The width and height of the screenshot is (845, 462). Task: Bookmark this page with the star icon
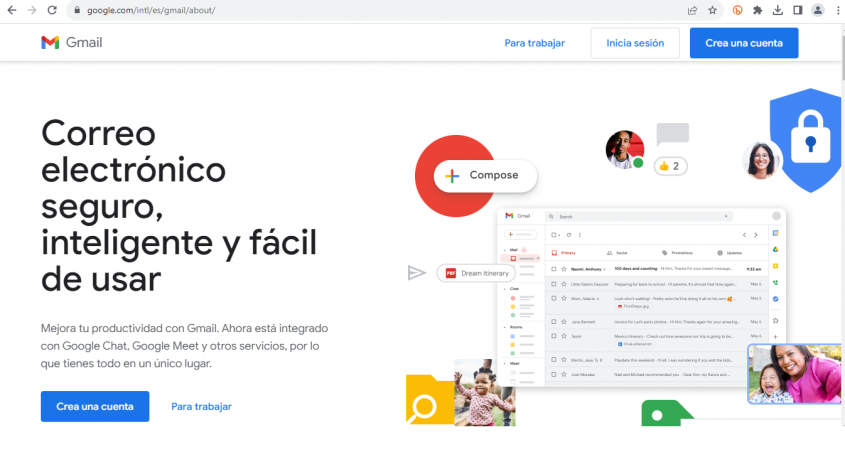712,10
